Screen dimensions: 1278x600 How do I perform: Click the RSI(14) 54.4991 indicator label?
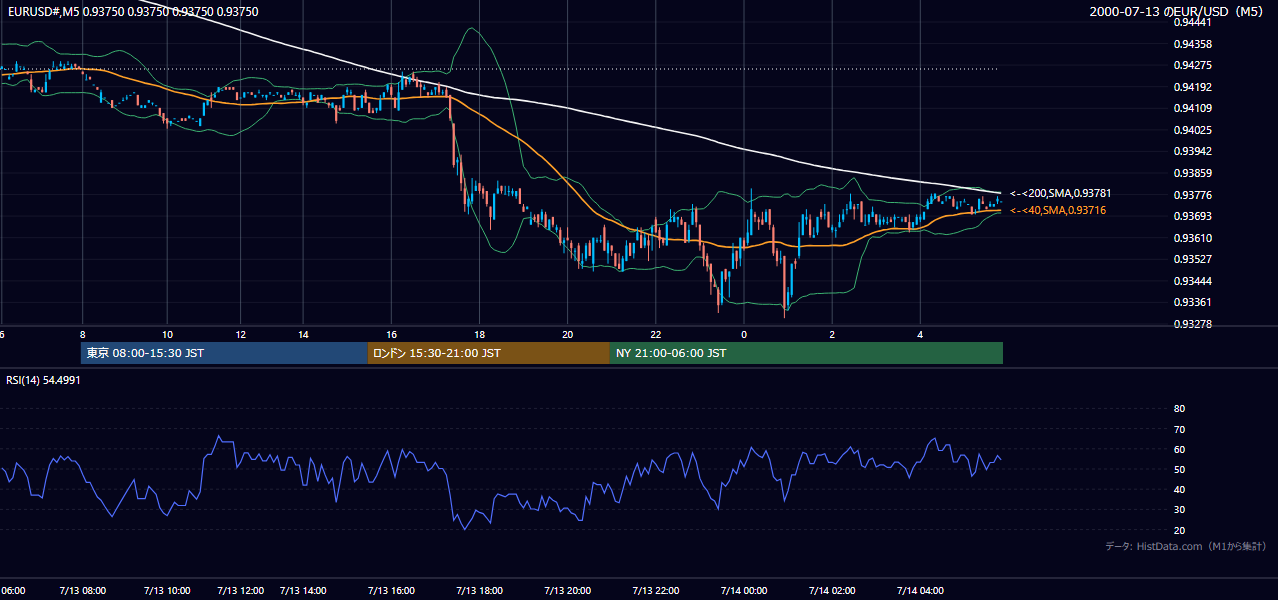(x=44, y=380)
